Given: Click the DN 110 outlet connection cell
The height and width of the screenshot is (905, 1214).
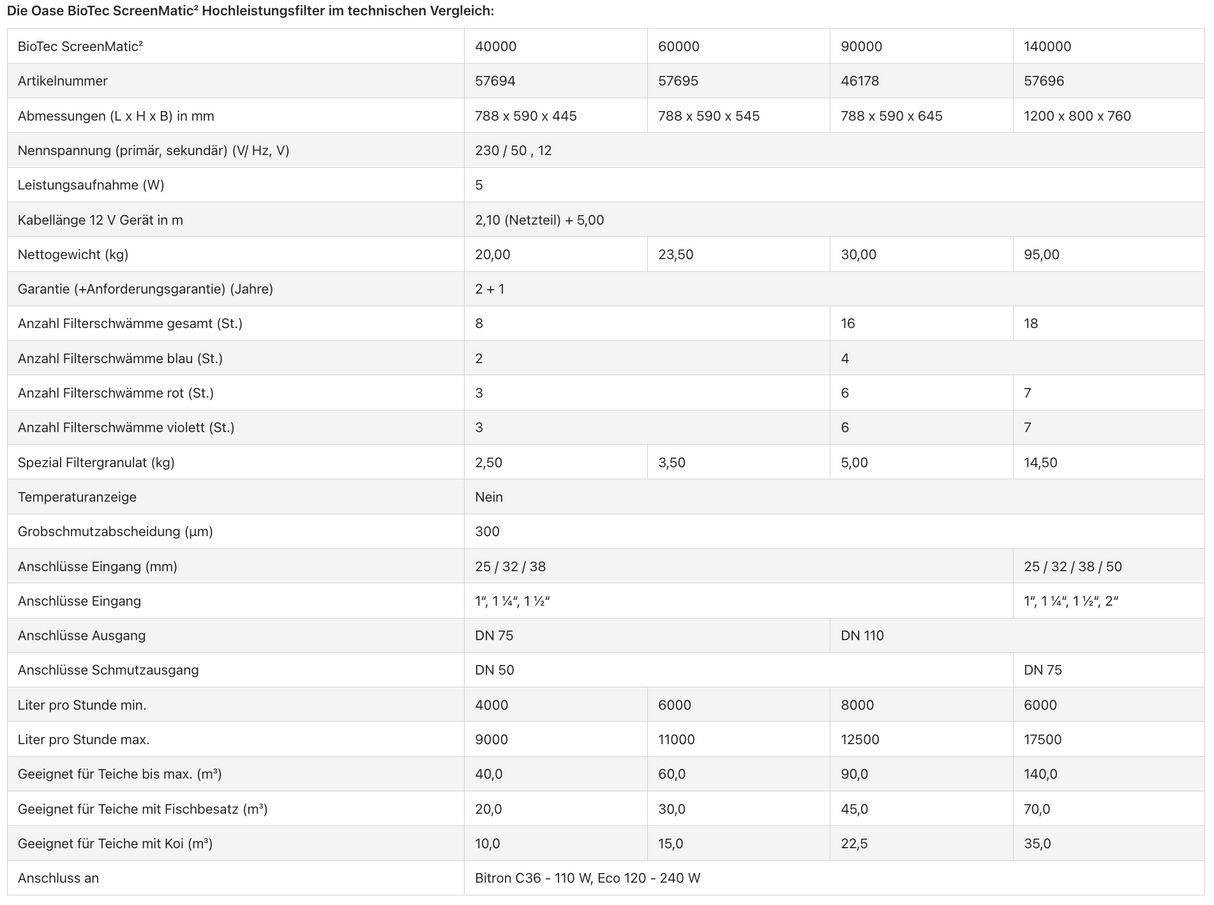Looking at the screenshot, I should point(862,635).
